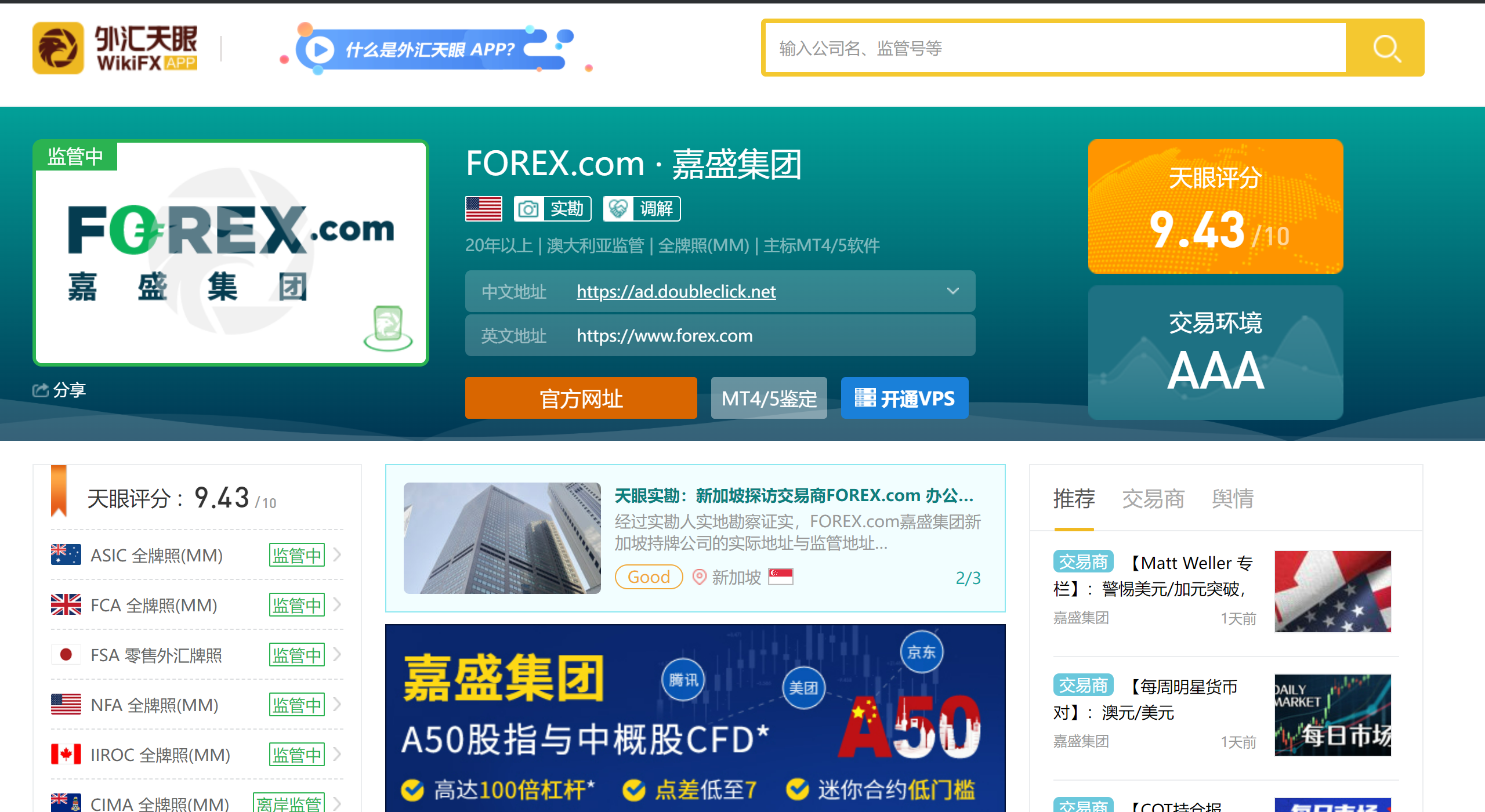This screenshot has width=1485, height=812.
Task: Click the Japan flag in the FSA row
Action: [66, 655]
